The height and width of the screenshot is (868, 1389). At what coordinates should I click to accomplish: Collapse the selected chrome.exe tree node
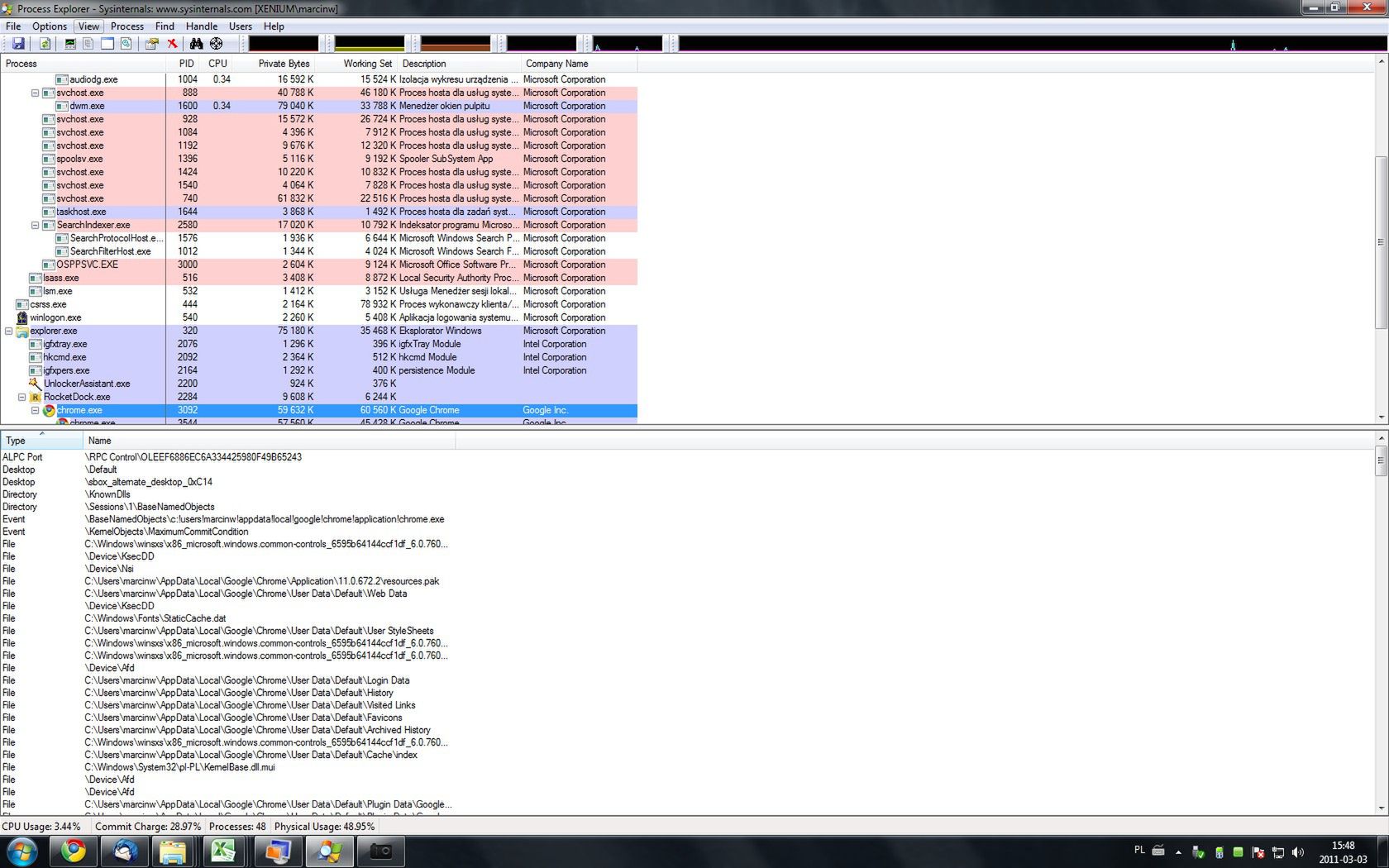(x=36, y=410)
